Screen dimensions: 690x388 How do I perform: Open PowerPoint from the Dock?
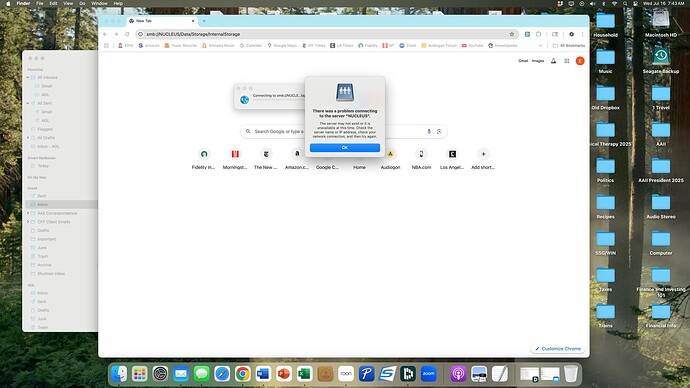tap(284, 374)
